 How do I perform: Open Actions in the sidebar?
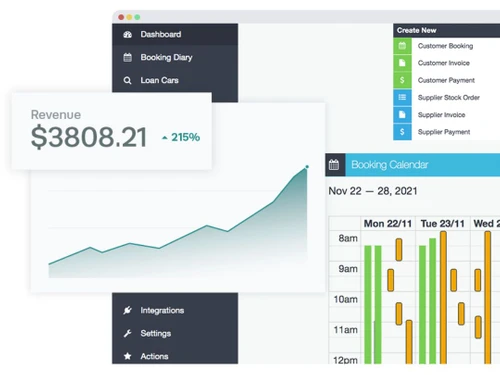coord(175,356)
